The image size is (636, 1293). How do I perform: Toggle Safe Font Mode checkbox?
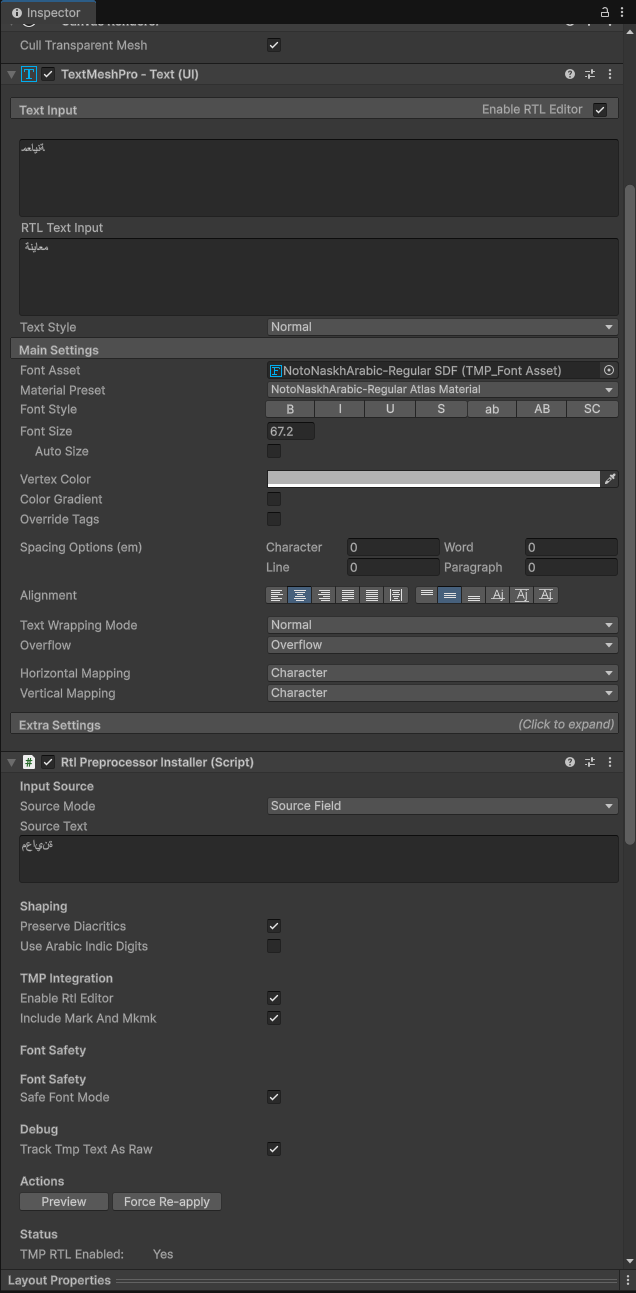point(274,1097)
